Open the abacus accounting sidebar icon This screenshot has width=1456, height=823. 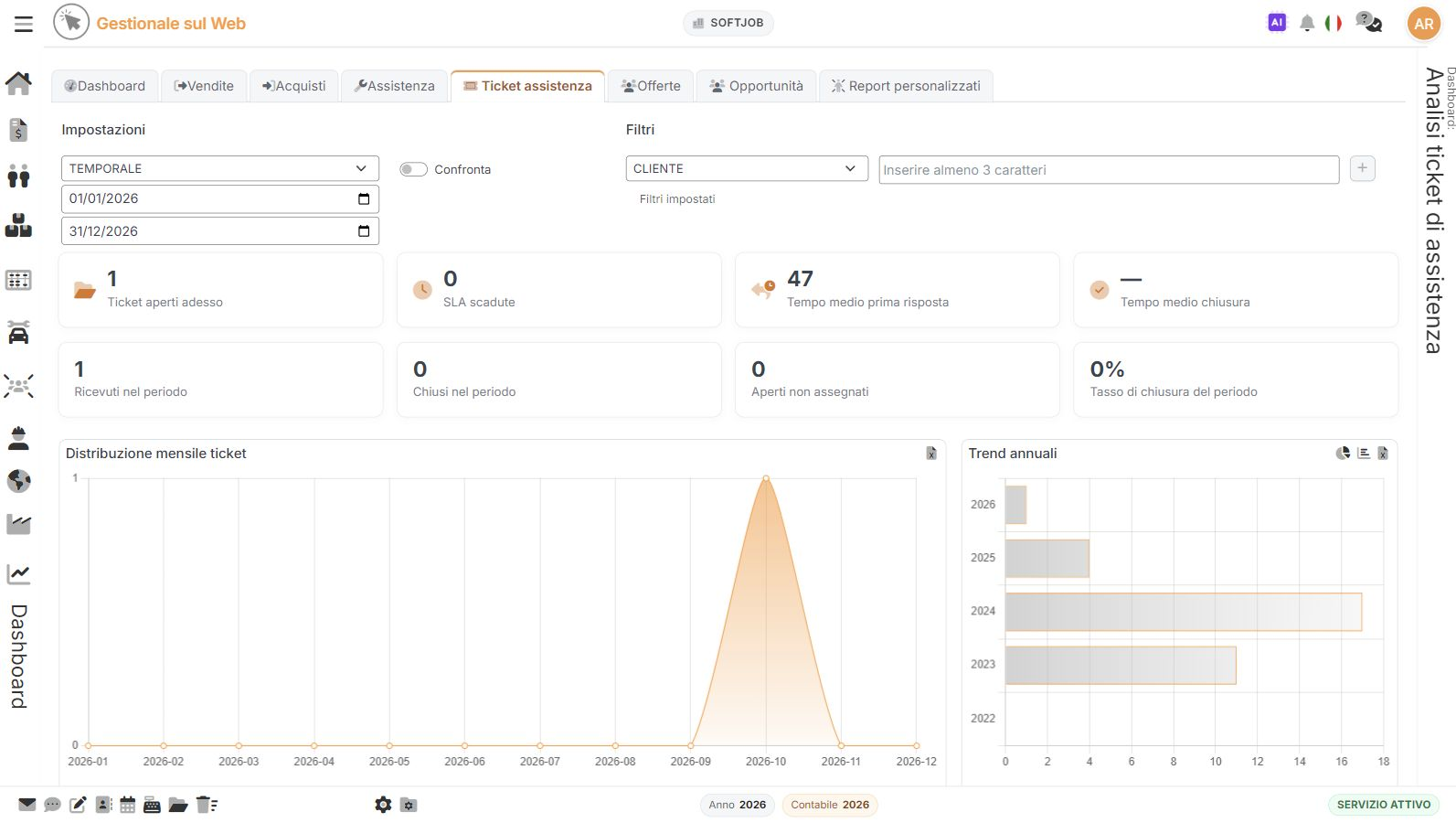pyautogui.click(x=18, y=280)
